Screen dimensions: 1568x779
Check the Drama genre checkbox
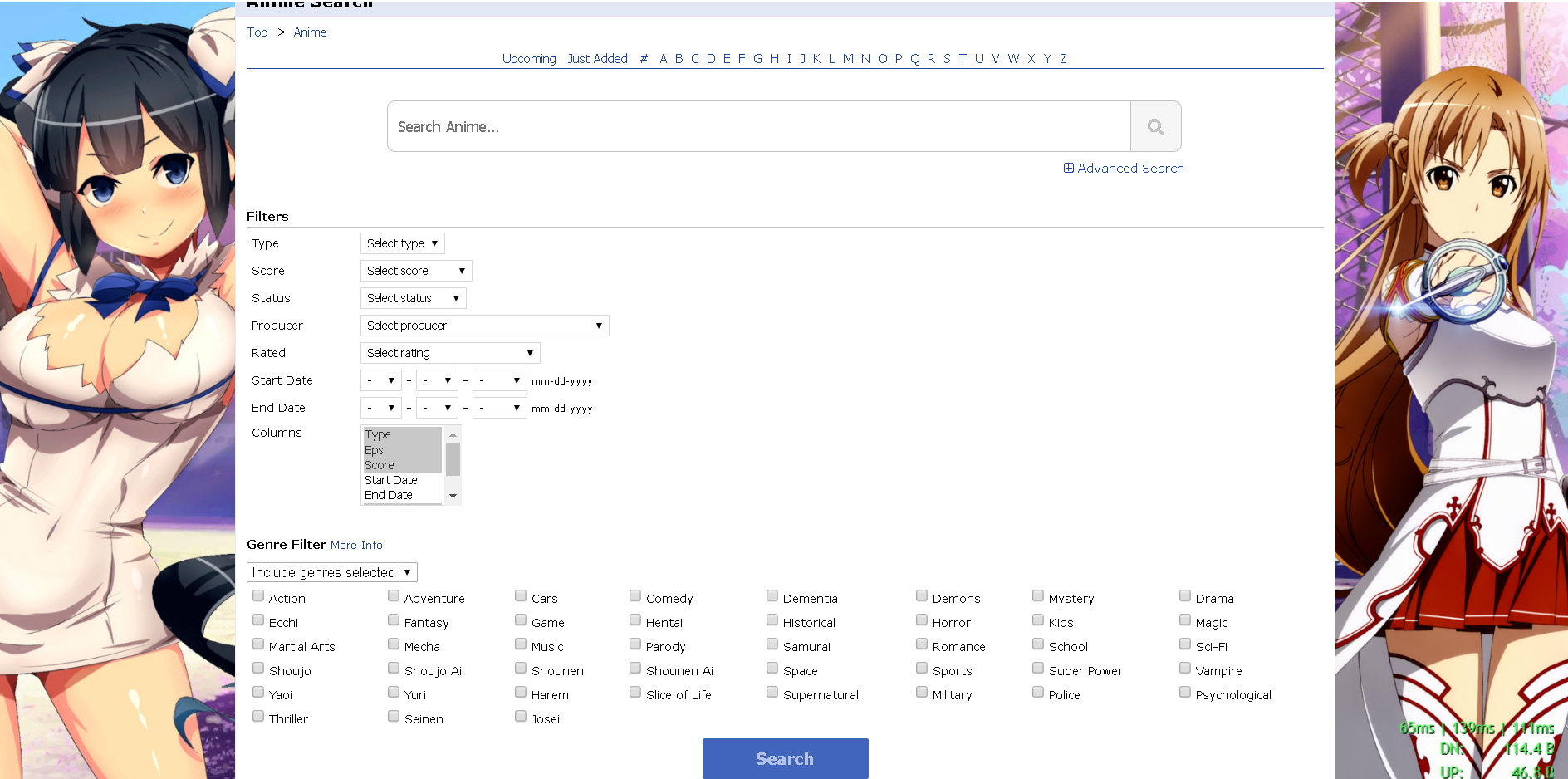(x=1185, y=596)
